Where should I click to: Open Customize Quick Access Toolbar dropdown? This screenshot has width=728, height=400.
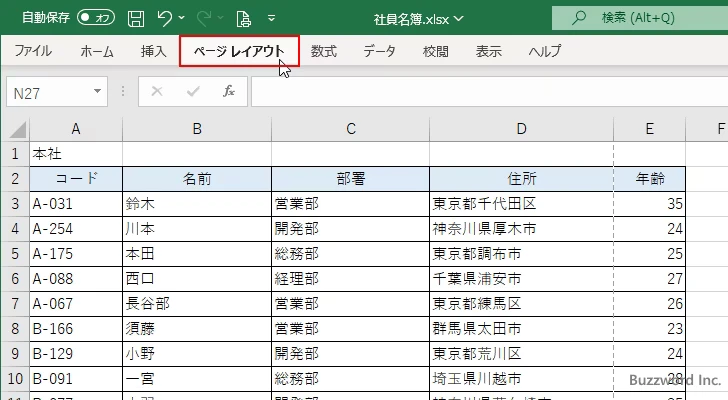(271, 18)
